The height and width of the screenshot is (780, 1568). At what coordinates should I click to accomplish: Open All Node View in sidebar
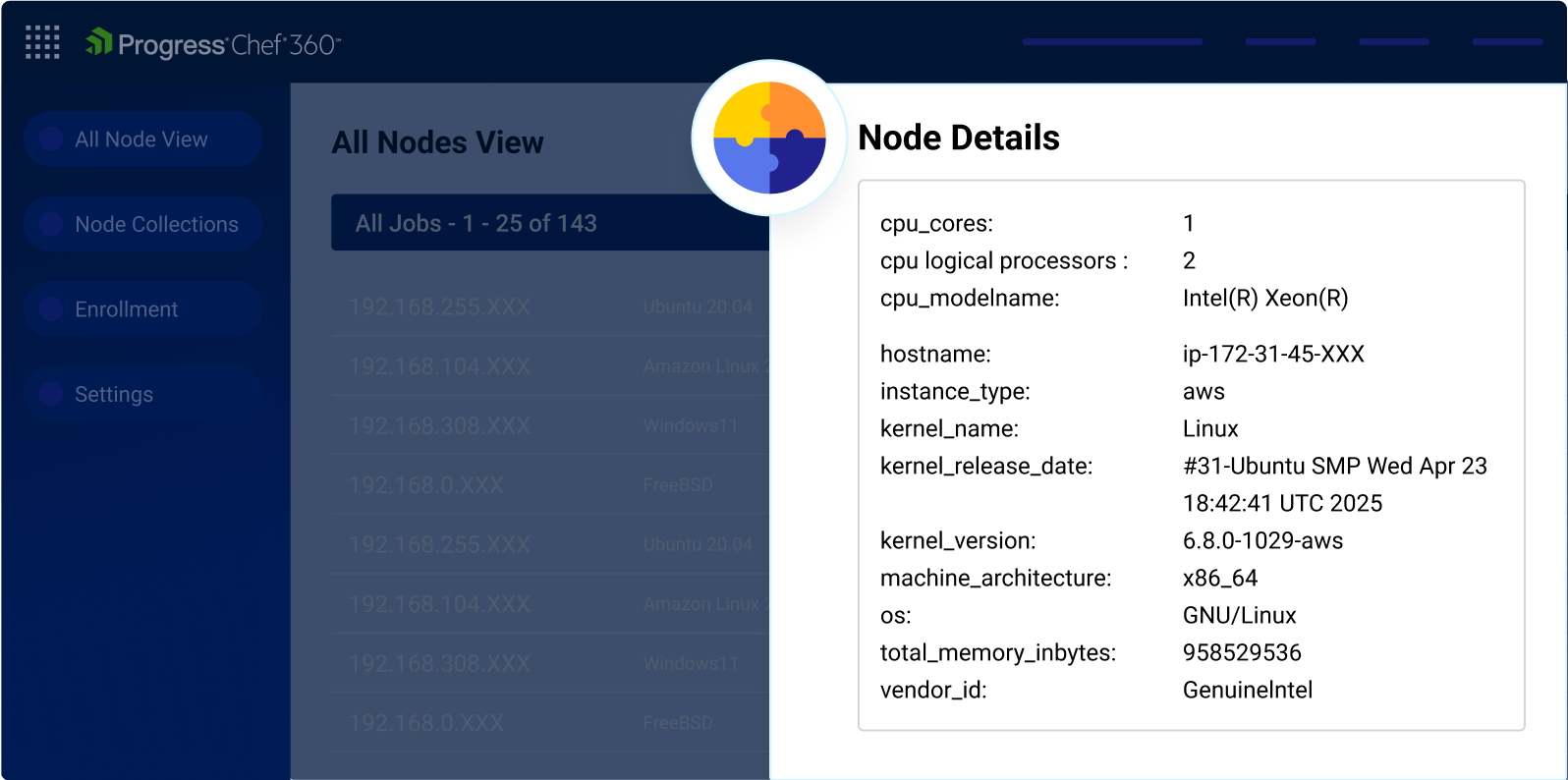click(141, 139)
